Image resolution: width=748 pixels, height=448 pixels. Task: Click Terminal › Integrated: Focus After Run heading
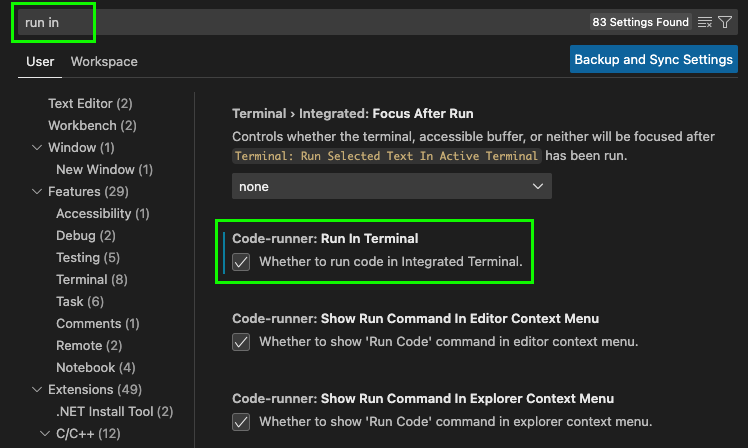(353, 114)
